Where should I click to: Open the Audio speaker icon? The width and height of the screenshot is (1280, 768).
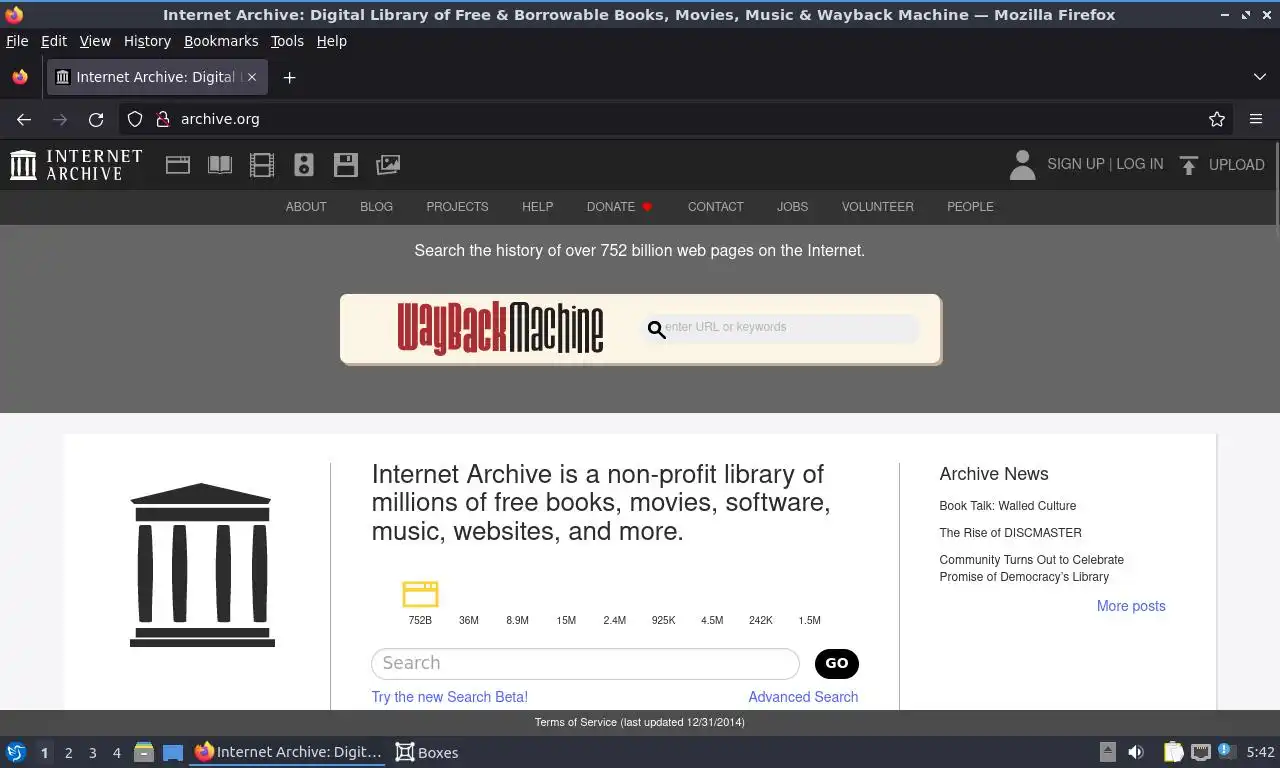pos(304,165)
